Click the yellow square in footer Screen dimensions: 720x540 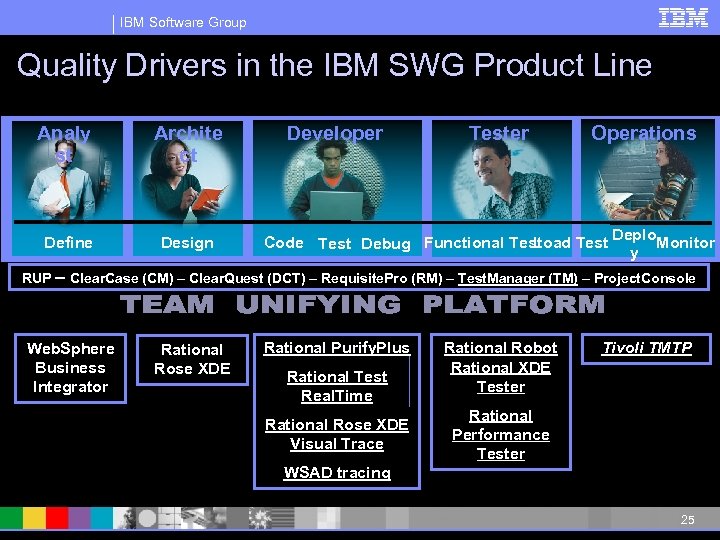34,518
